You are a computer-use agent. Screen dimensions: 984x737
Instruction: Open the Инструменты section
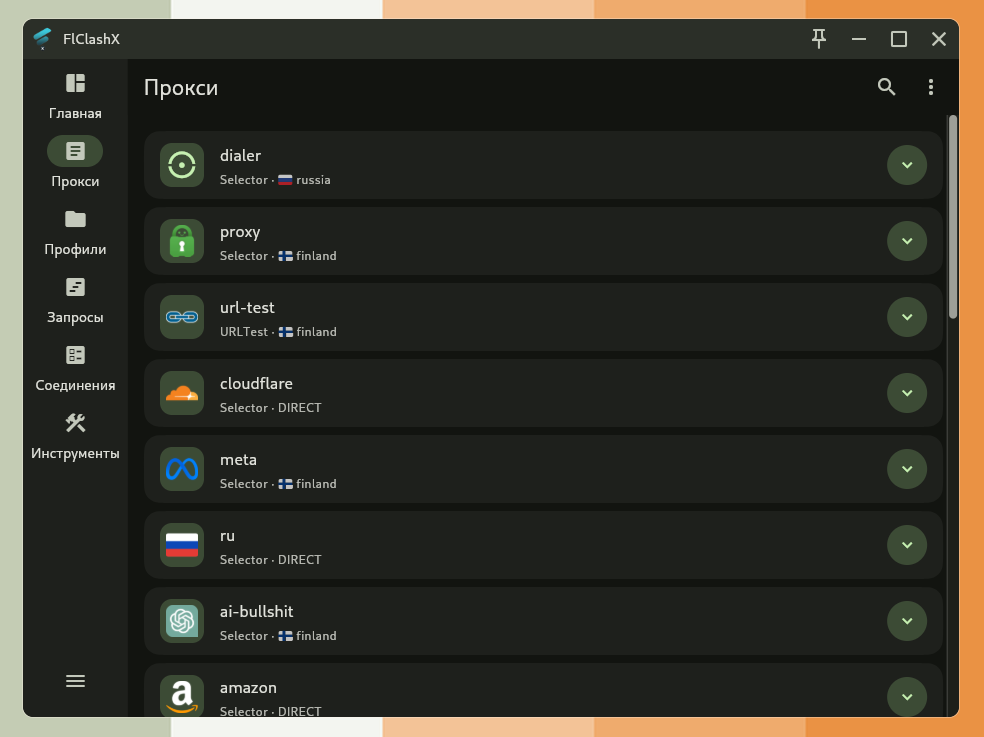point(75,436)
